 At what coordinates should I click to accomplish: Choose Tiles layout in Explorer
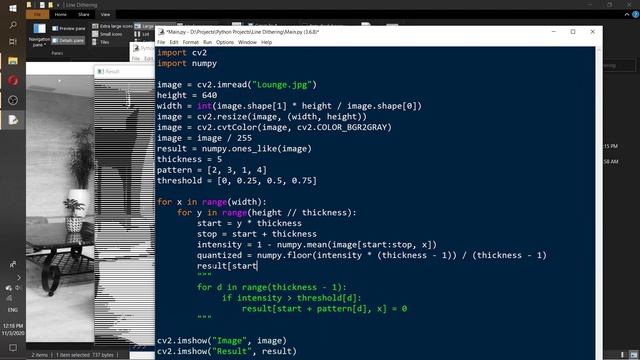101,42
